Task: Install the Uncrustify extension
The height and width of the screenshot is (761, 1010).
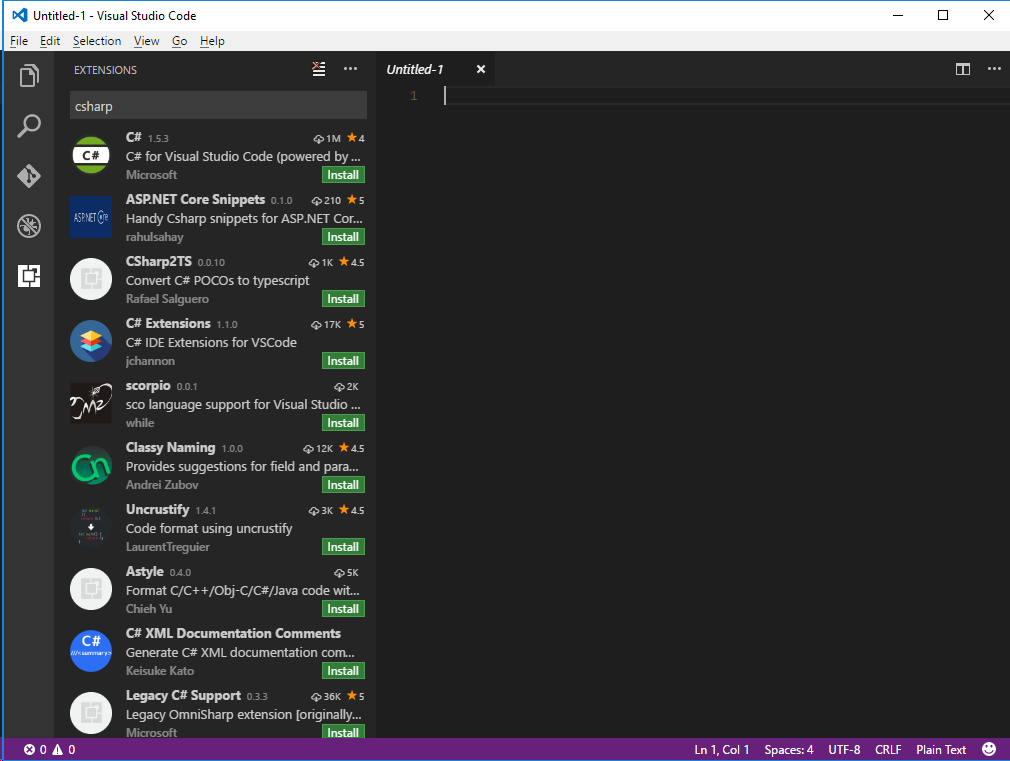Action: [343, 546]
